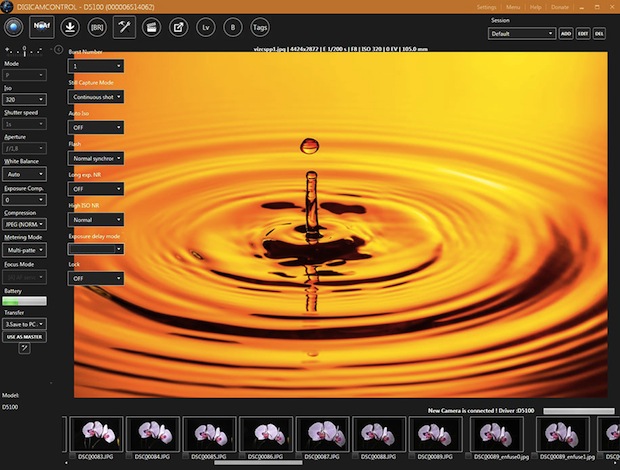Open the High ISO NR dropdown
The width and height of the screenshot is (620, 470).
pyautogui.click(x=96, y=219)
